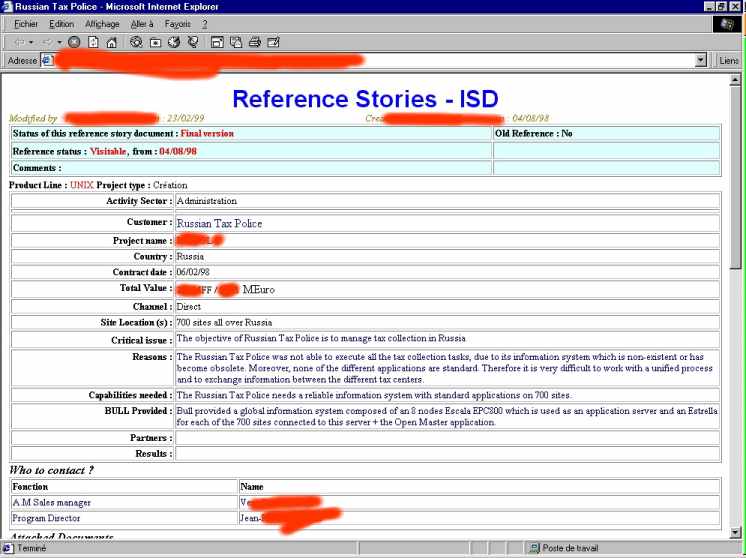The height and width of the screenshot is (558, 746).
Task: Click the Critical issue description text
Action: click(x=321, y=338)
